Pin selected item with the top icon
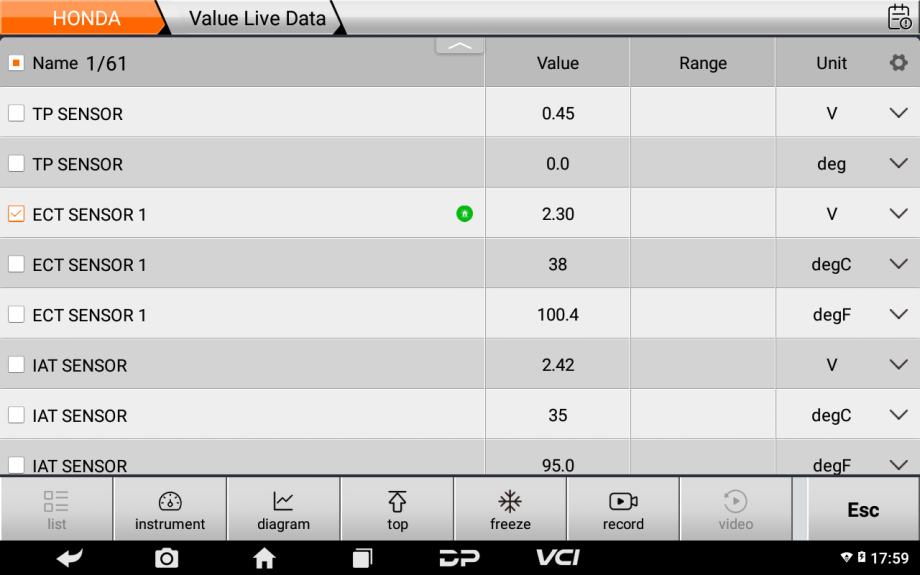Image resolution: width=920 pixels, height=575 pixels. click(x=397, y=509)
